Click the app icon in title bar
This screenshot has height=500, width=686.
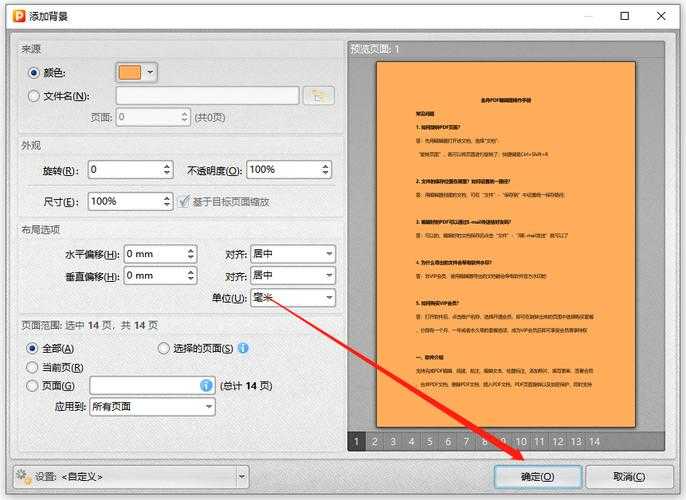[13, 16]
